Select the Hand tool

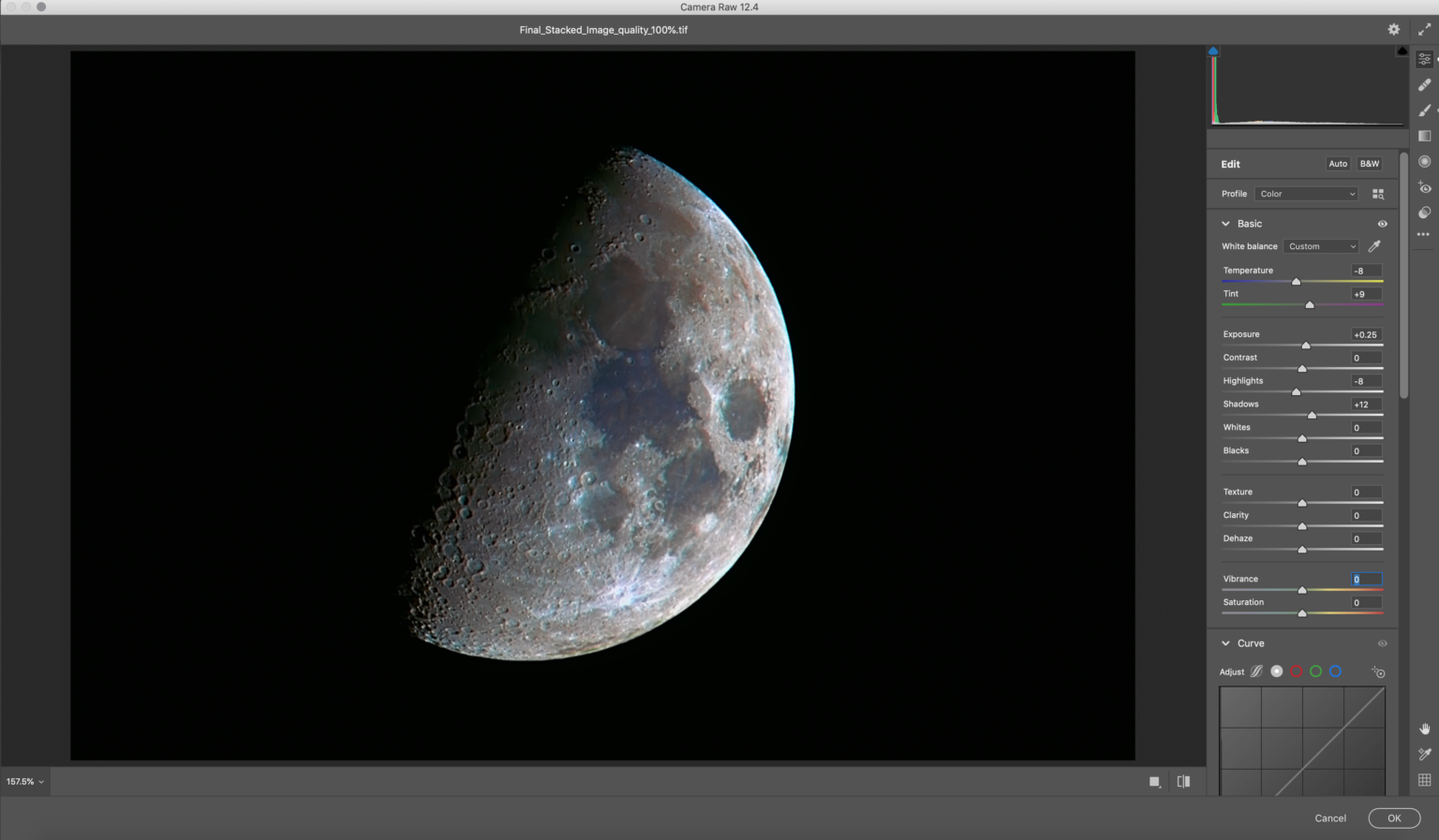[1424, 729]
